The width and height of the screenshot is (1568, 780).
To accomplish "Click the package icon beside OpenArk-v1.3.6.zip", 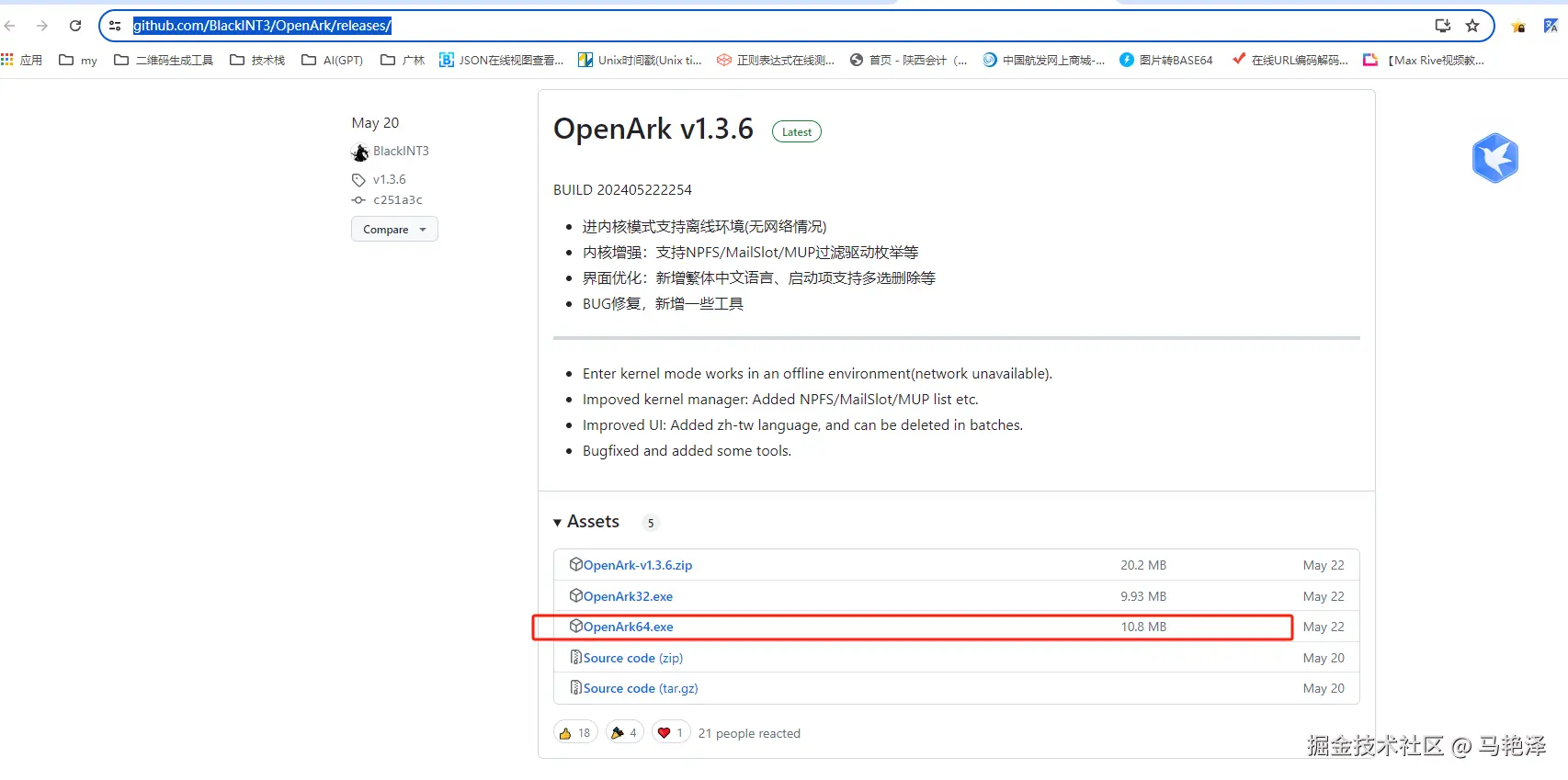I will coord(576,564).
